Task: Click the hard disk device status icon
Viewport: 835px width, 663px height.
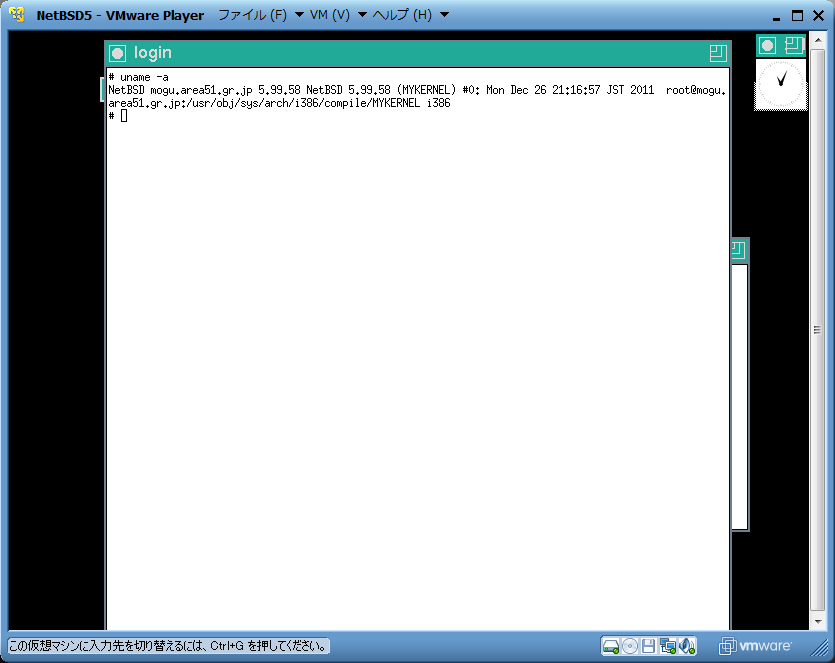Action: 610,646
